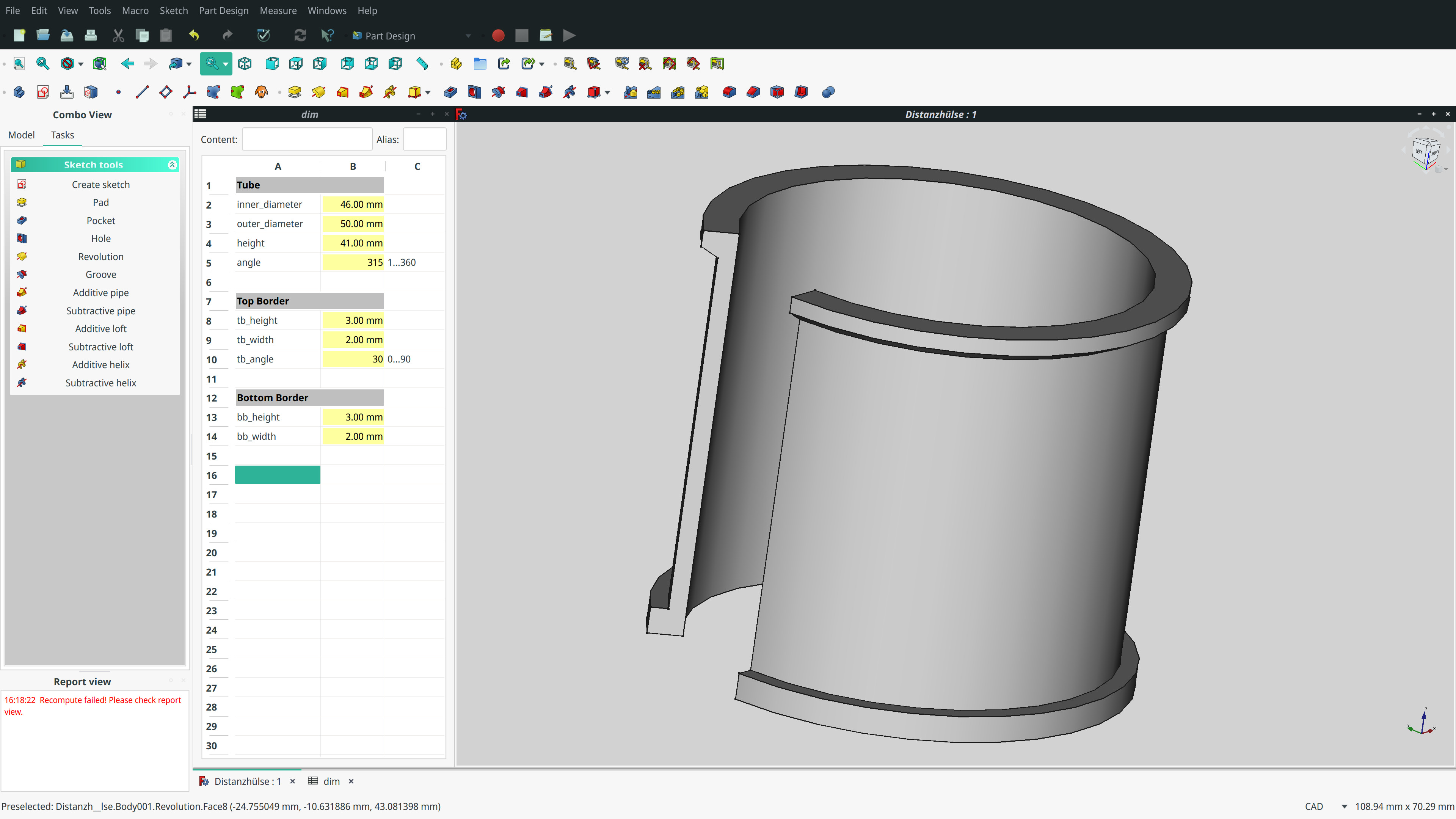Choose the Additive helix tool
Screen dimensions: 1456x819
pyautogui.click(x=100, y=364)
